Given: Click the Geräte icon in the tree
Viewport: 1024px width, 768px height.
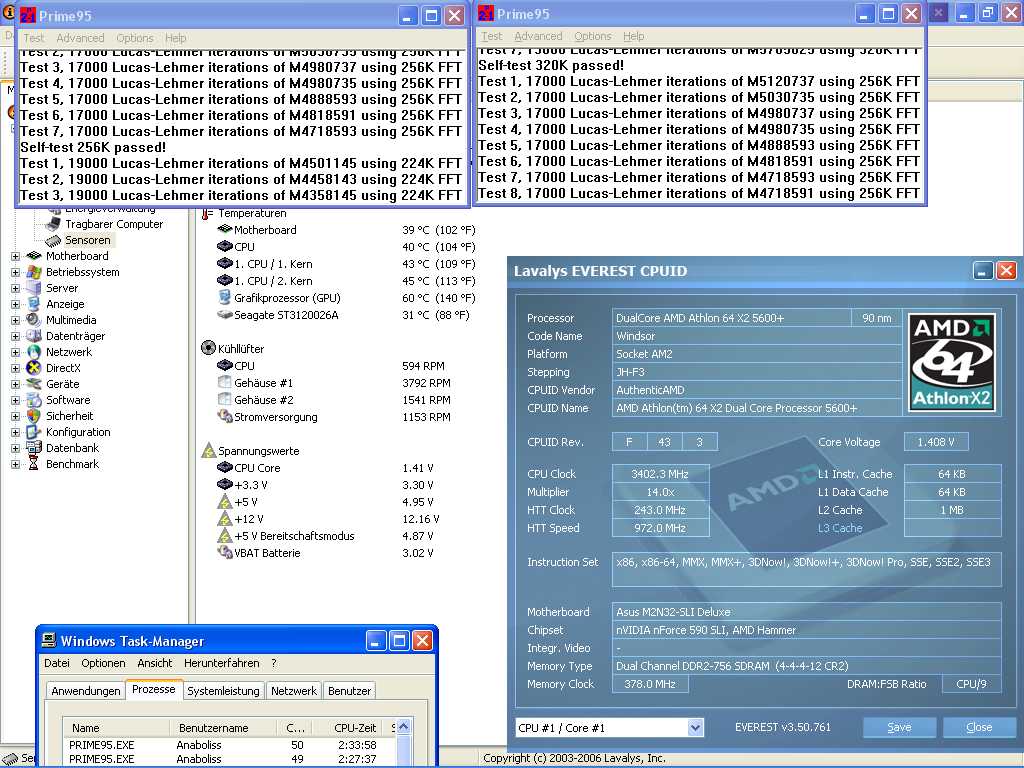Looking at the screenshot, I should pyautogui.click(x=33, y=384).
